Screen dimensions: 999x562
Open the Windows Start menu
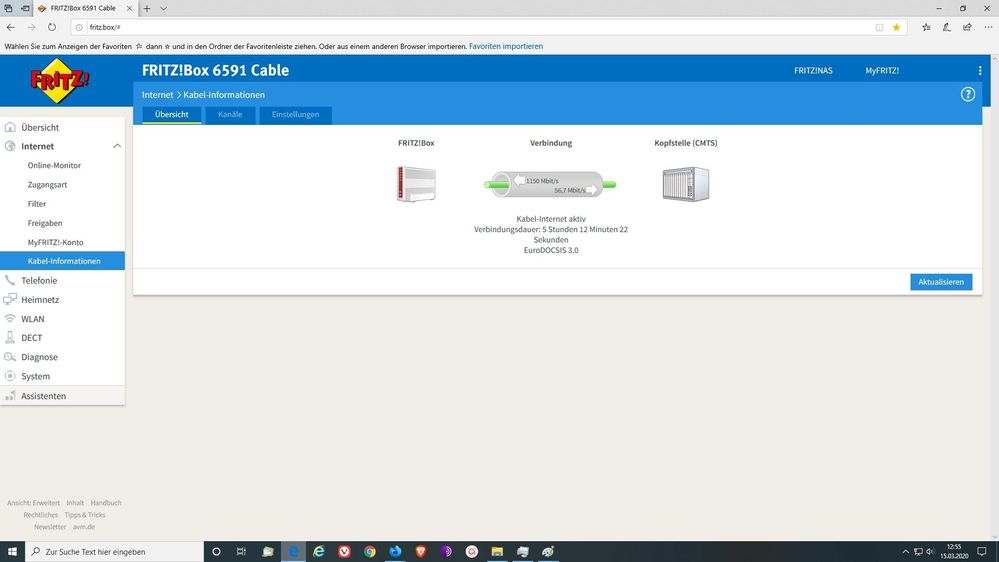12,551
